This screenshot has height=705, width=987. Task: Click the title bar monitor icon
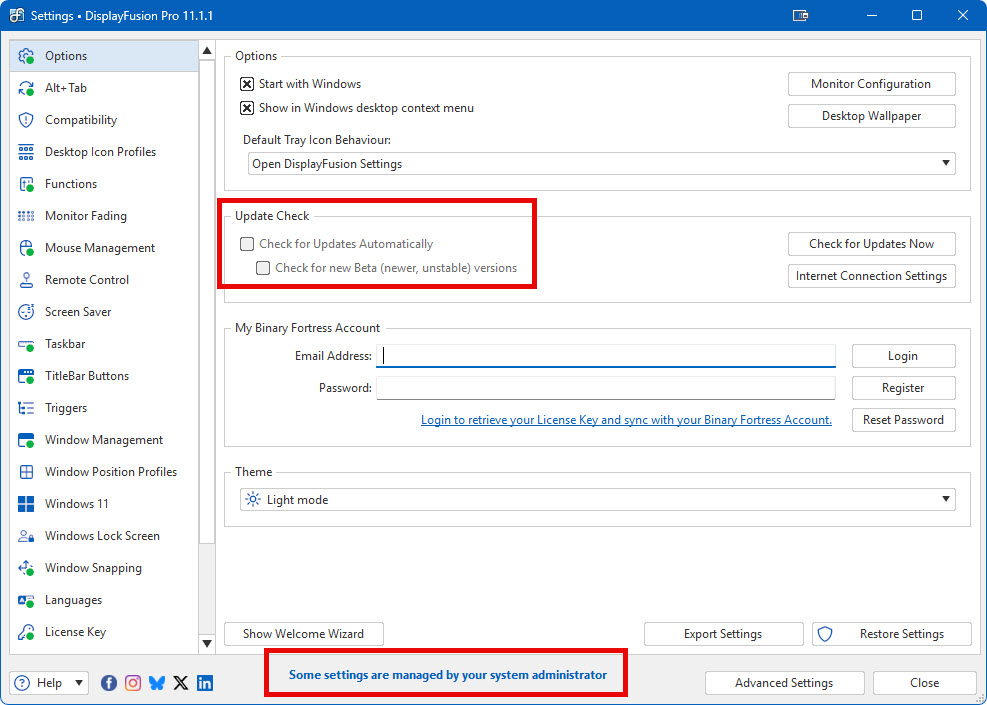coord(800,16)
